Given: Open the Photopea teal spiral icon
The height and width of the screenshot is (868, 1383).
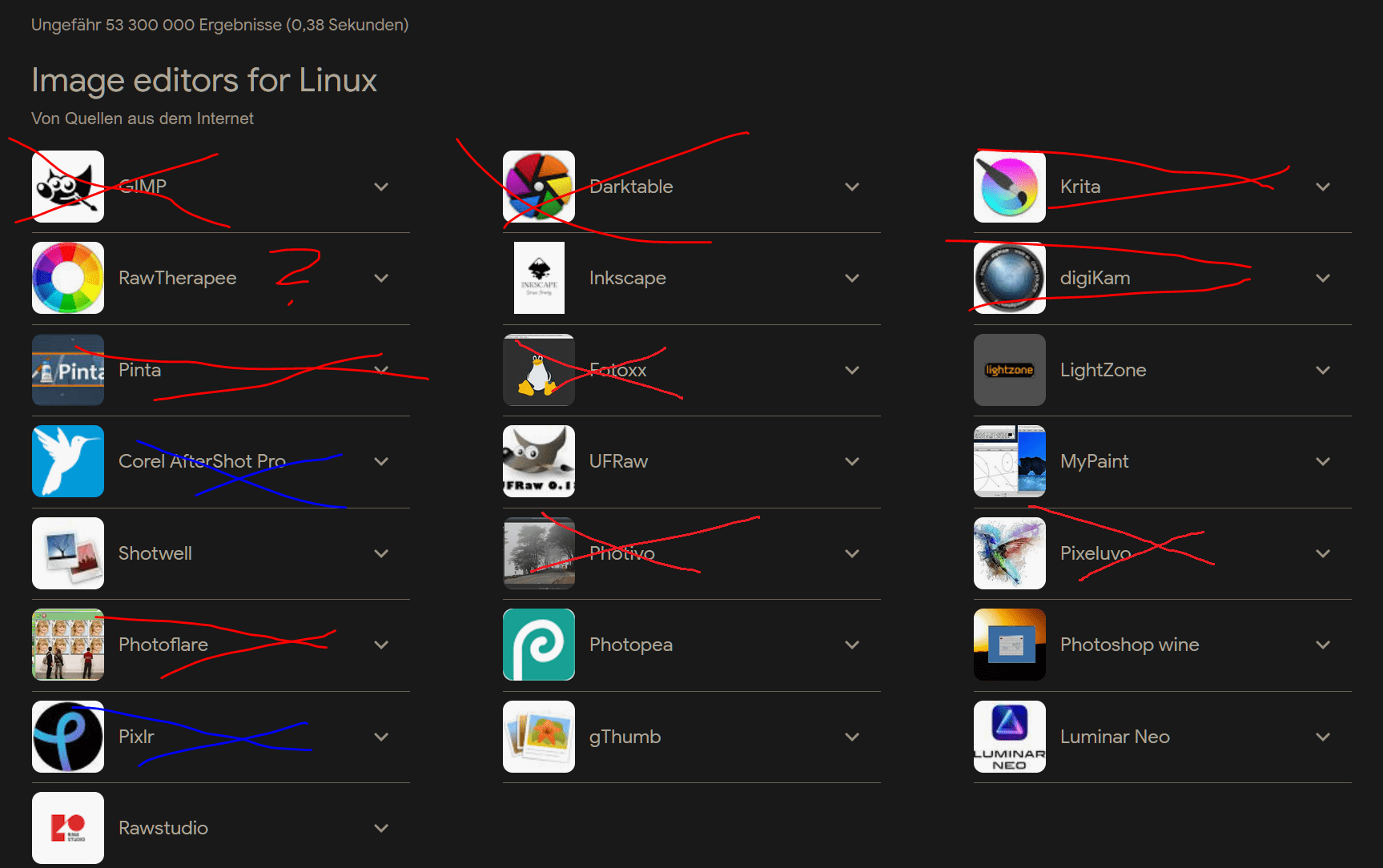Looking at the screenshot, I should coord(539,645).
